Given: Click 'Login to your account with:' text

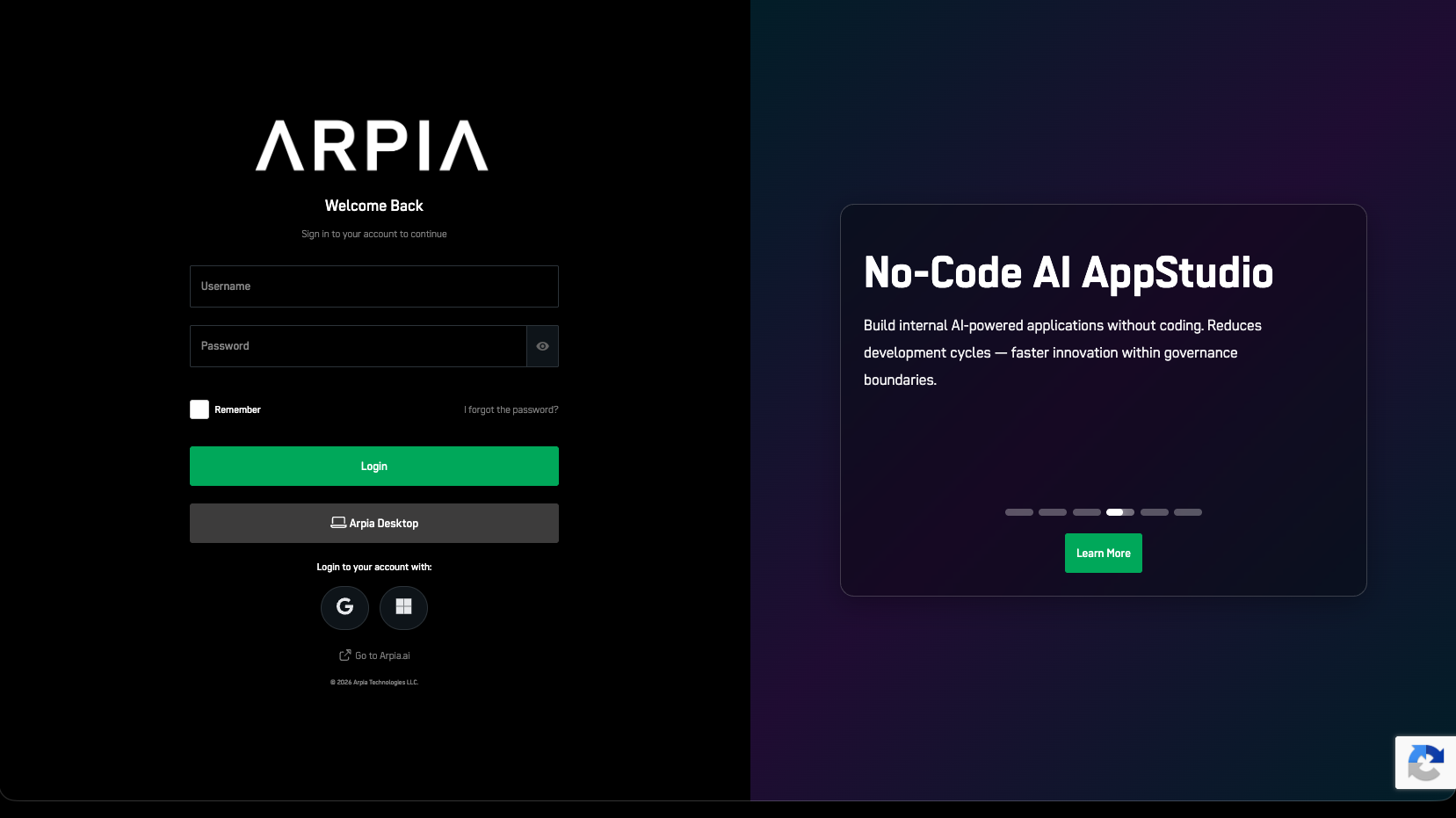Looking at the screenshot, I should (x=374, y=567).
